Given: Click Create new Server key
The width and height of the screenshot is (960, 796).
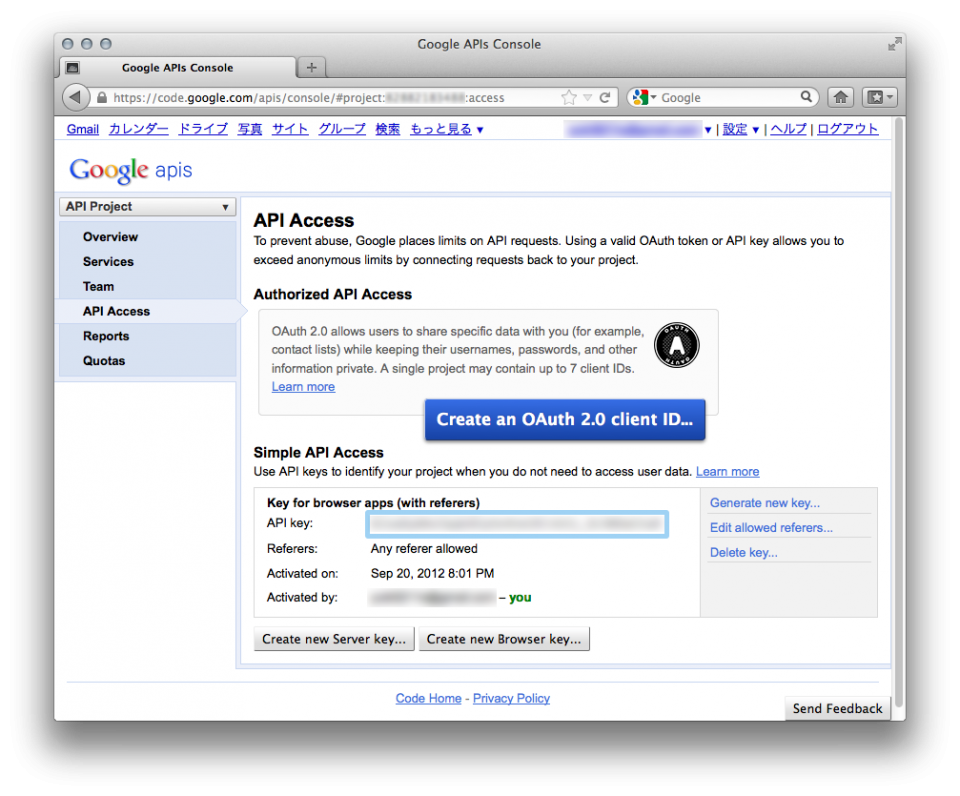Looking at the screenshot, I should [x=333, y=638].
